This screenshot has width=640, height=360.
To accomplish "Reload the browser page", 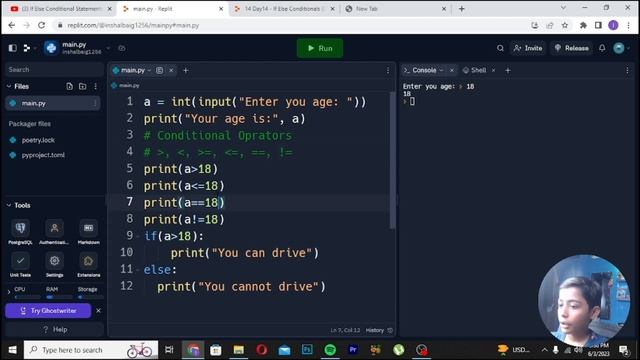I will pyautogui.click(x=42, y=25).
